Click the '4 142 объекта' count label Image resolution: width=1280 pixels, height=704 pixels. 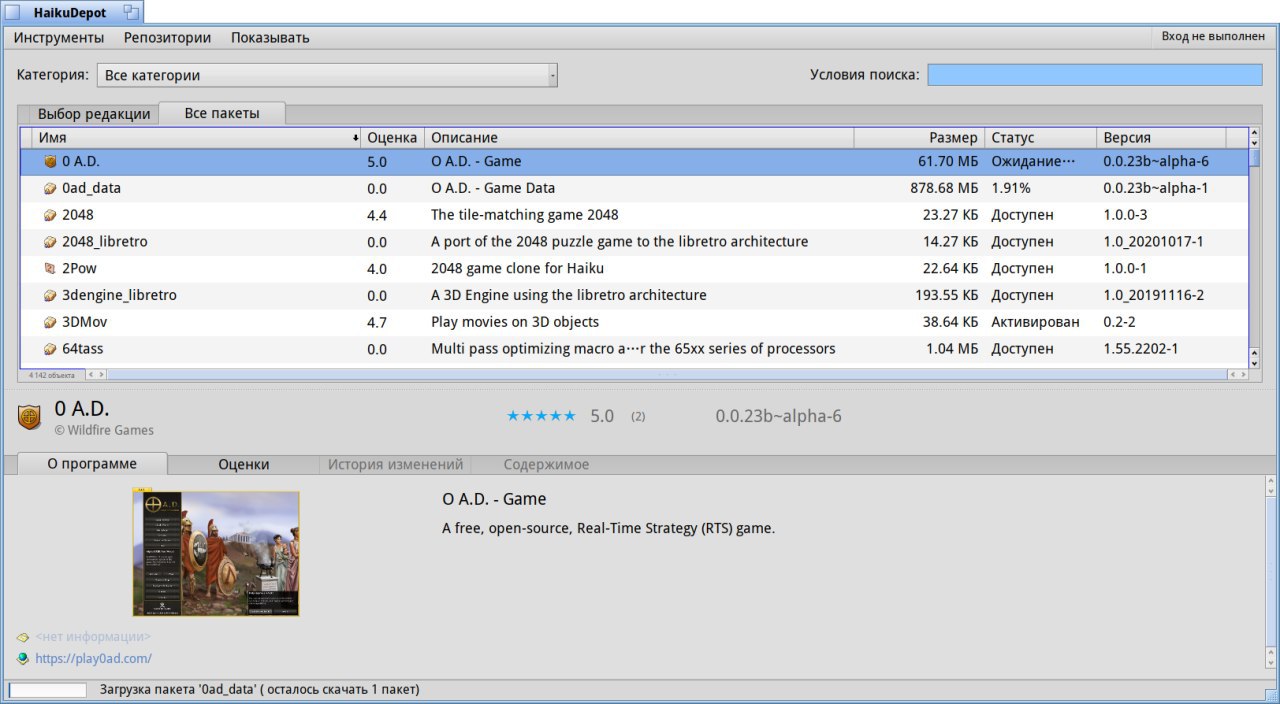tap(51, 375)
